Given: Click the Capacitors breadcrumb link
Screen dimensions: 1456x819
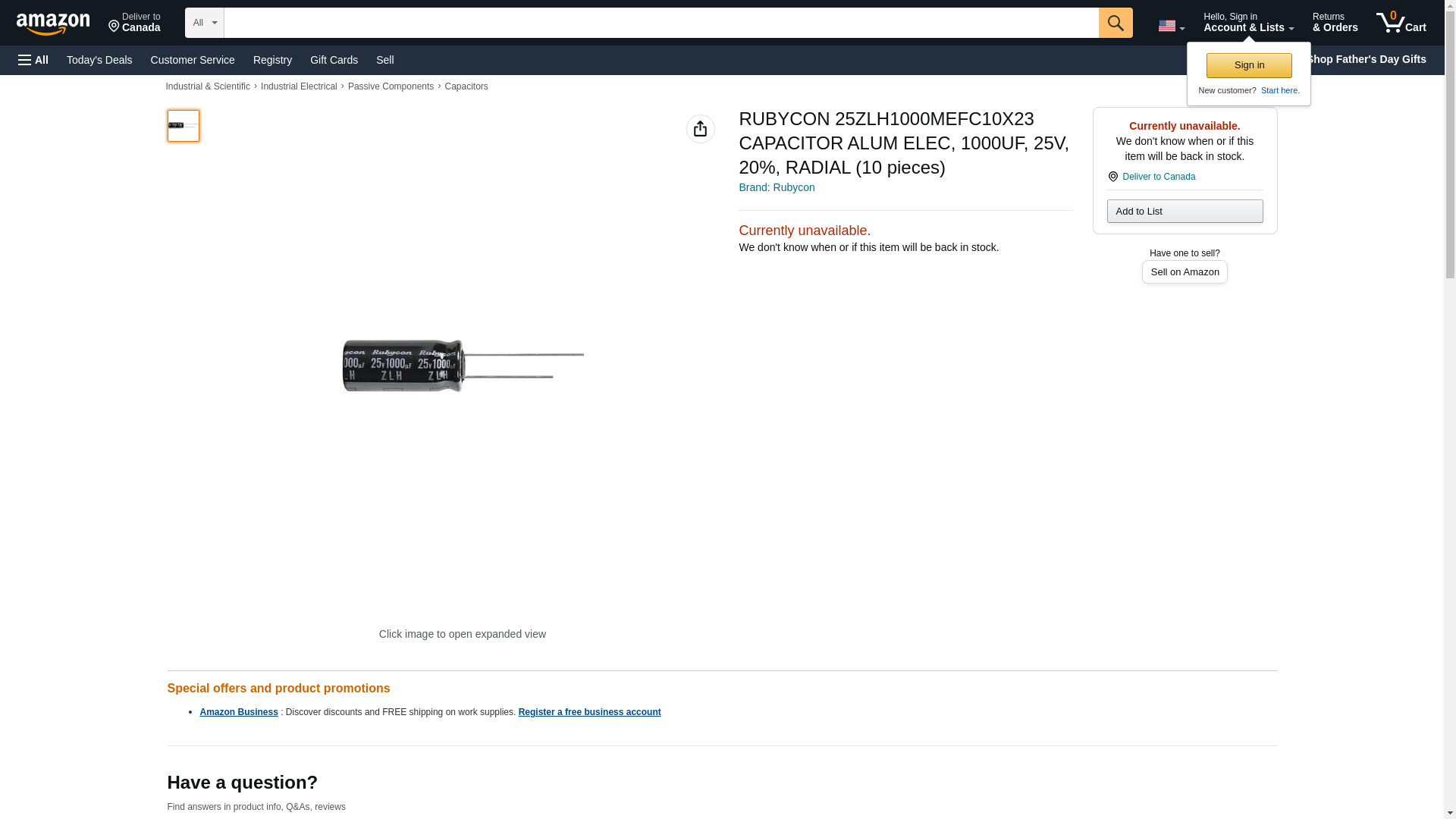Looking at the screenshot, I should 466,86.
